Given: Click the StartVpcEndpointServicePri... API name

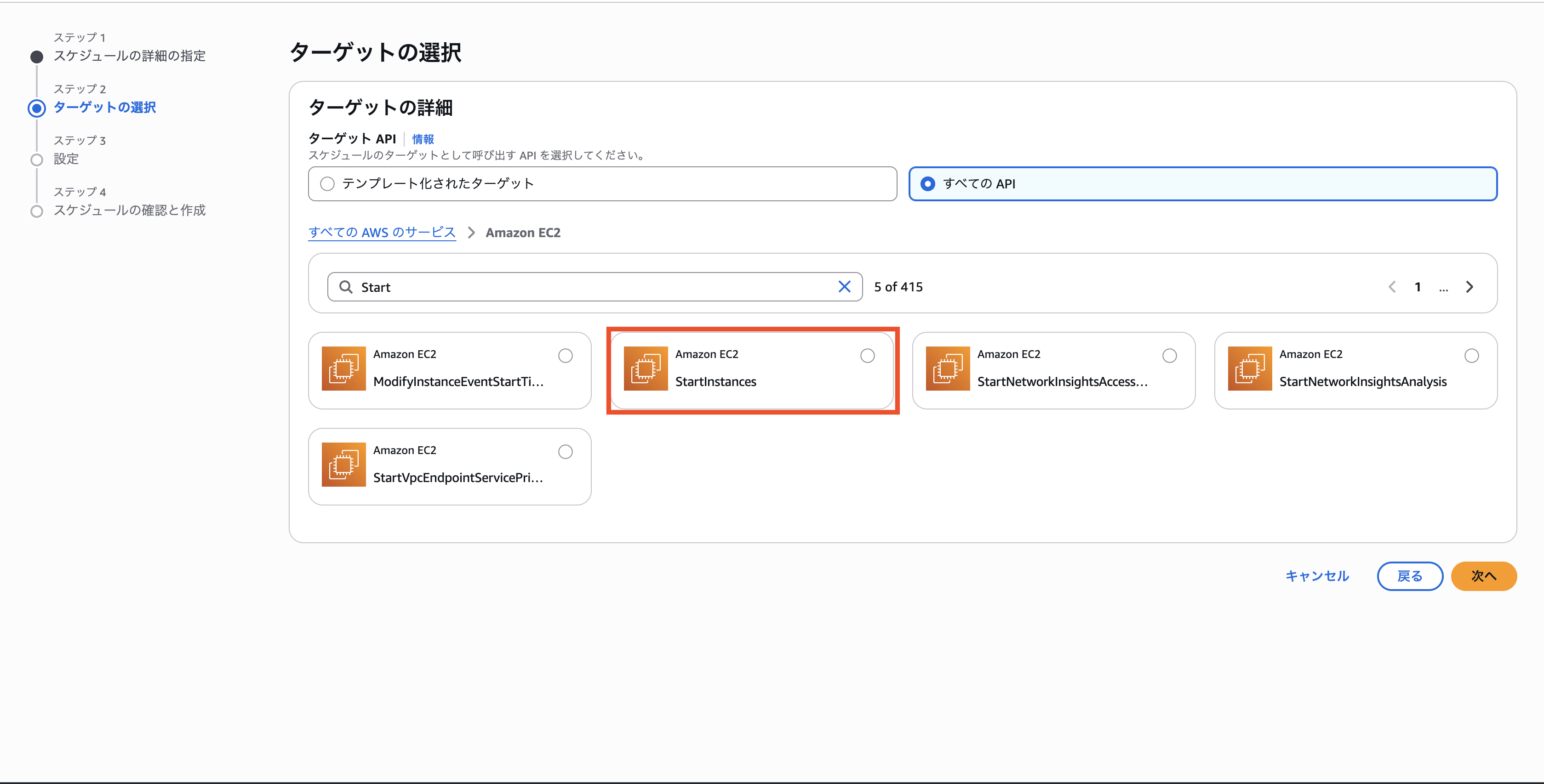Looking at the screenshot, I should tap(458, 477).
